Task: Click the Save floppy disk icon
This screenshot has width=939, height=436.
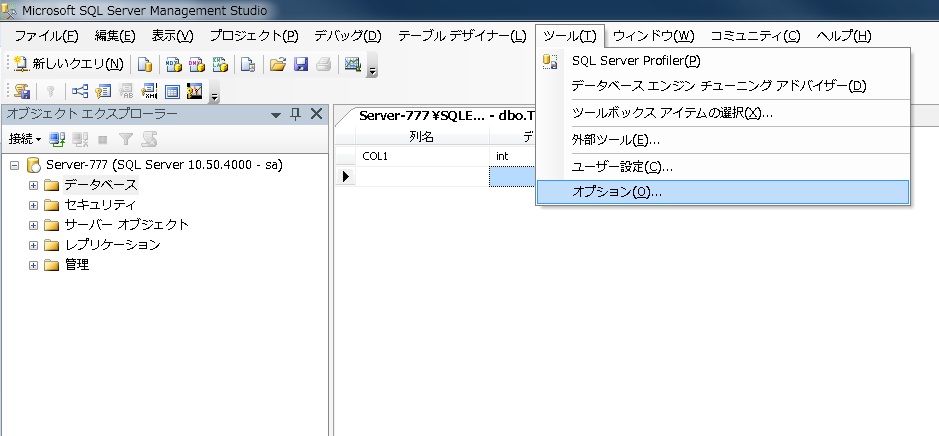Action: (300, 64)
